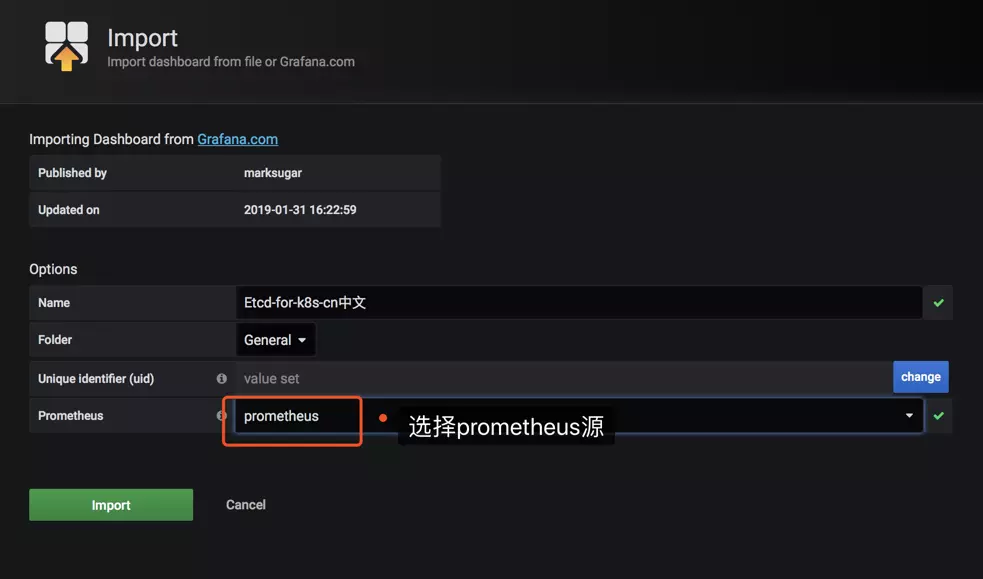Click the uid info icon
This screenshot has height=579, width=983.
click(x=221, y=378)
